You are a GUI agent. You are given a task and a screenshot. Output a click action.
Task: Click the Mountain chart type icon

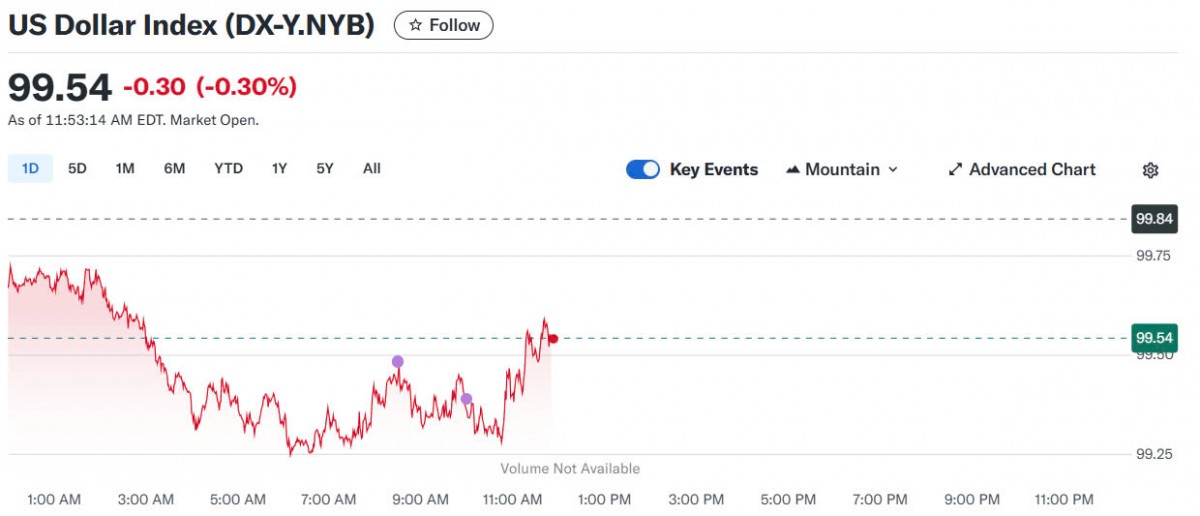click(x=793, y=170)
